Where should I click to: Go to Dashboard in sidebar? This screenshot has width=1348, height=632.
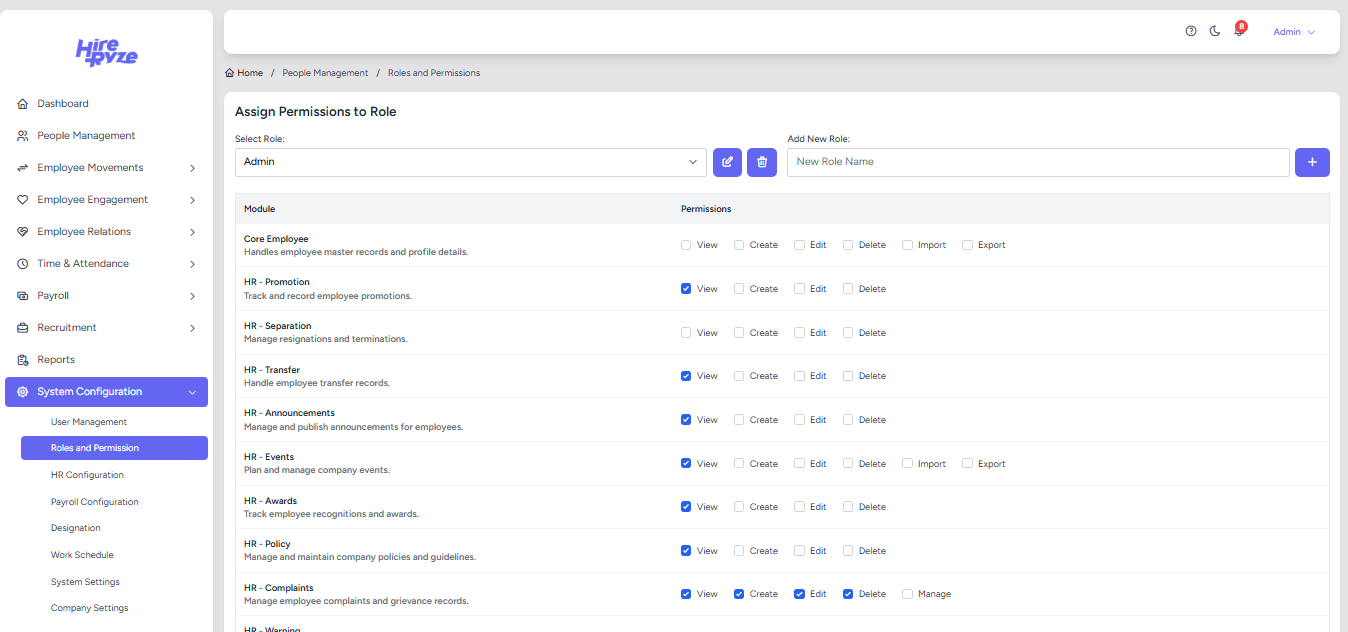[63, 104]
